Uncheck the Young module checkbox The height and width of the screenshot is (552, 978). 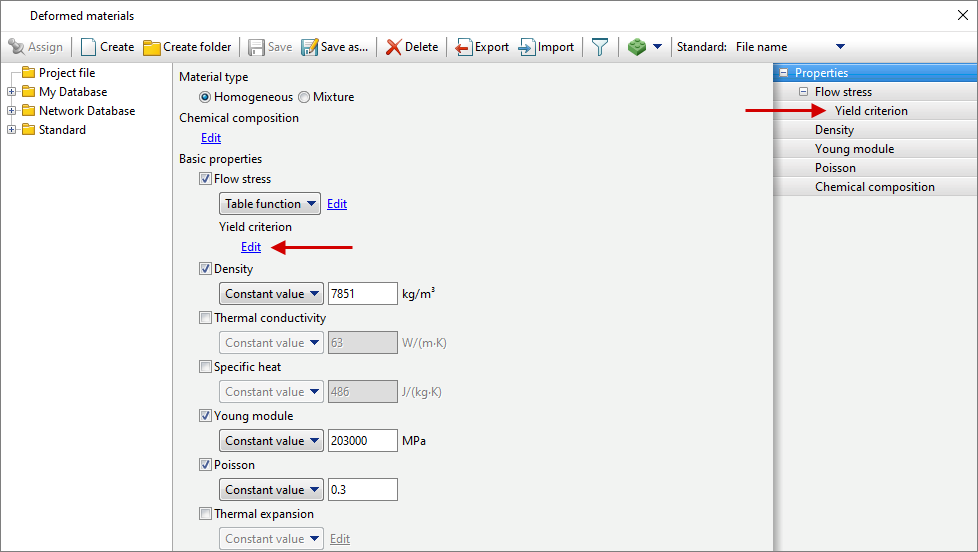tap(206, 416)
